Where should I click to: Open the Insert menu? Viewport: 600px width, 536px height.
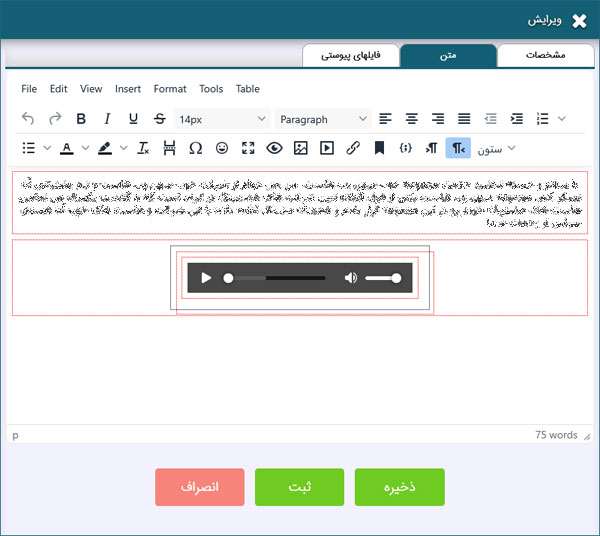[x=128, y=89]
